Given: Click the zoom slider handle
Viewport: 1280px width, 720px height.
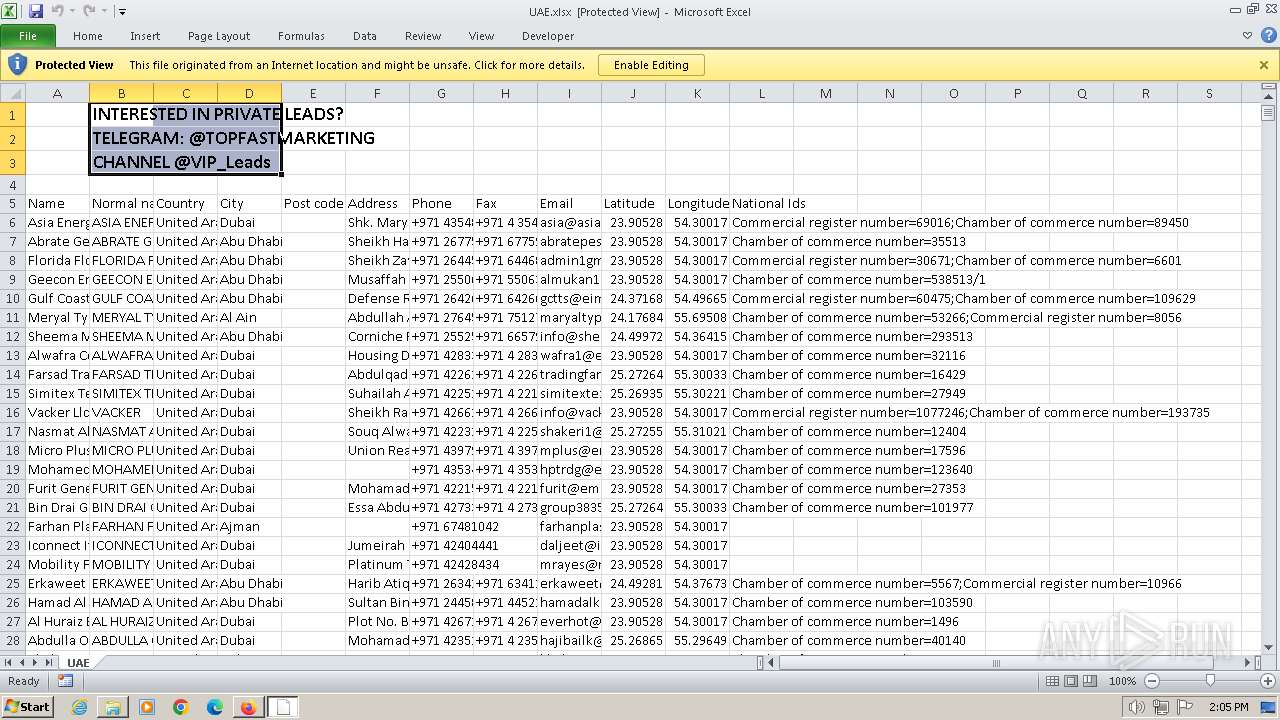Looking at the screenshot, I should (1210, 681).
